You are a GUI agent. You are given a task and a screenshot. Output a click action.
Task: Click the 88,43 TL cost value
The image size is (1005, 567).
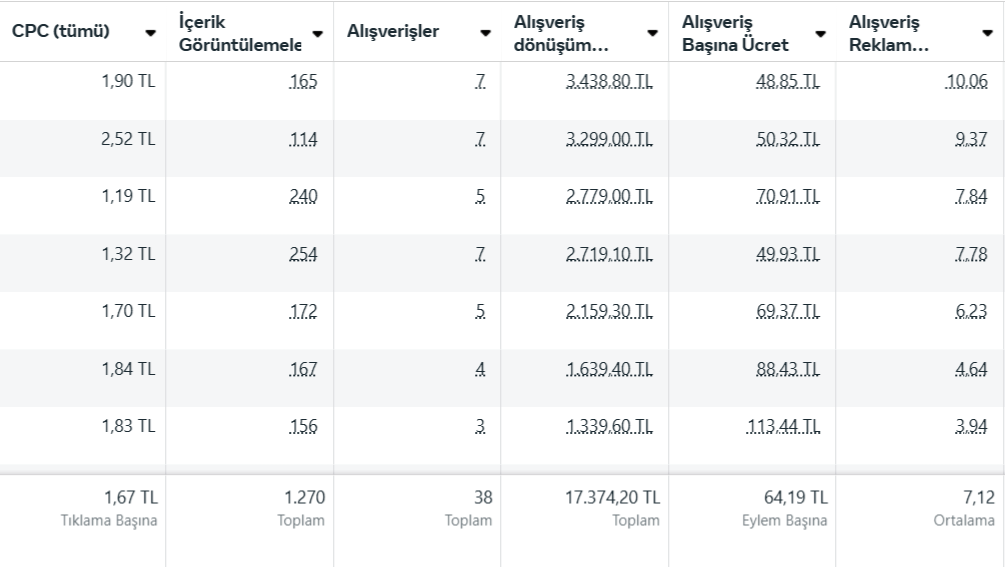787,369
